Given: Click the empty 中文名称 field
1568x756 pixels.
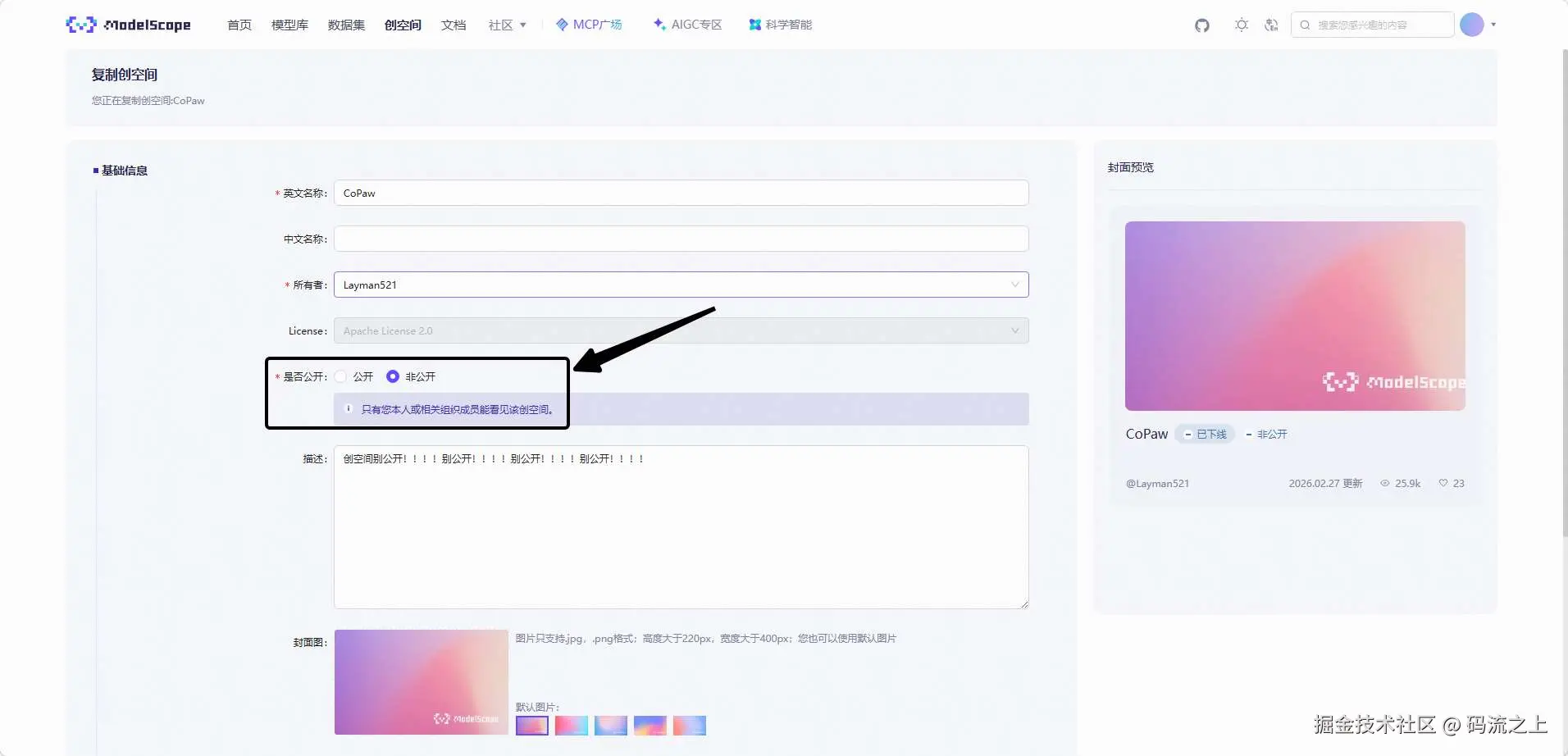Looking at the screenshot, I should (681, 239).
